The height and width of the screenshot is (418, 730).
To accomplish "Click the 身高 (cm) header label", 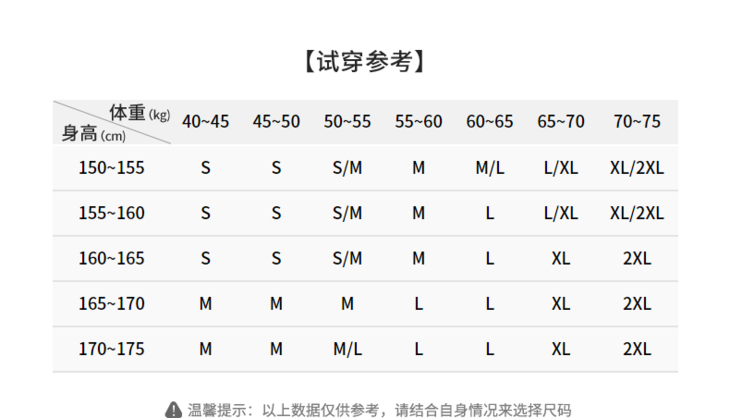I will tap(94, 134).
